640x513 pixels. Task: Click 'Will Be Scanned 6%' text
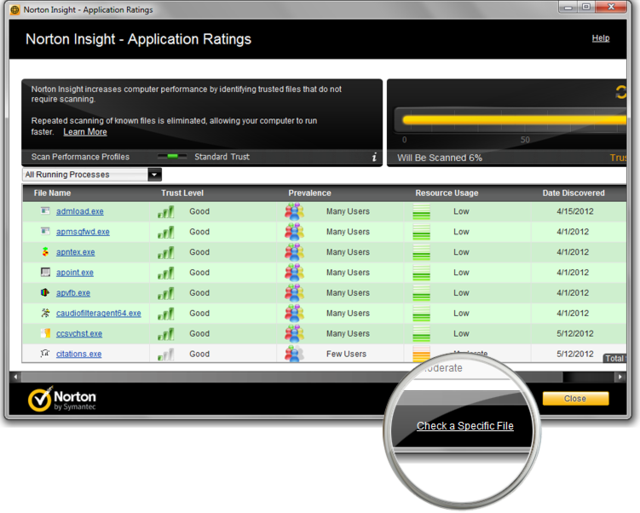(x=440, y=158)
